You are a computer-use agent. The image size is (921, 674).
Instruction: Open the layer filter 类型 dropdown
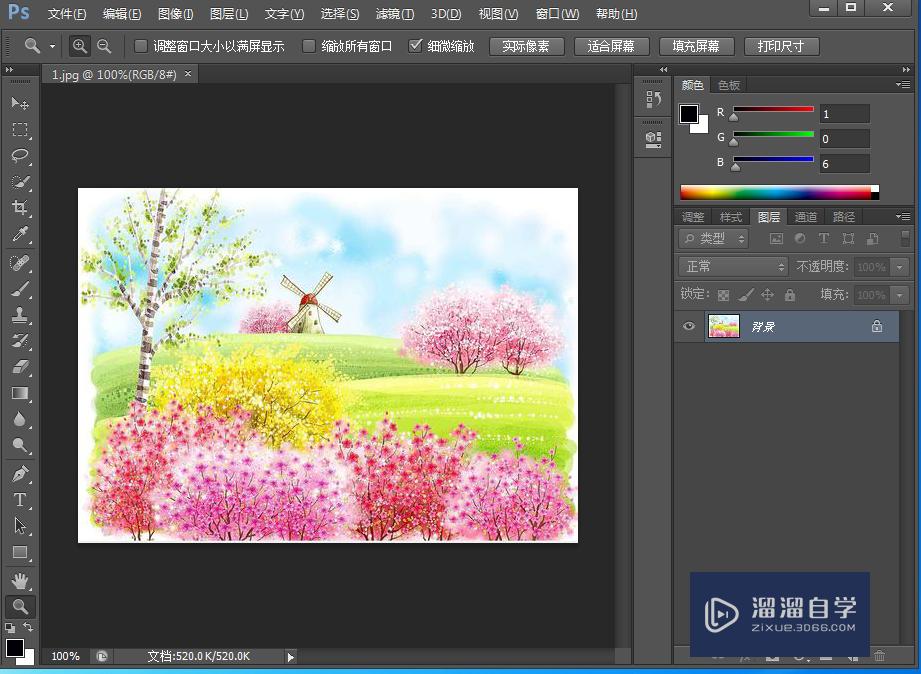pyautogui.click(x=713, y=239)
